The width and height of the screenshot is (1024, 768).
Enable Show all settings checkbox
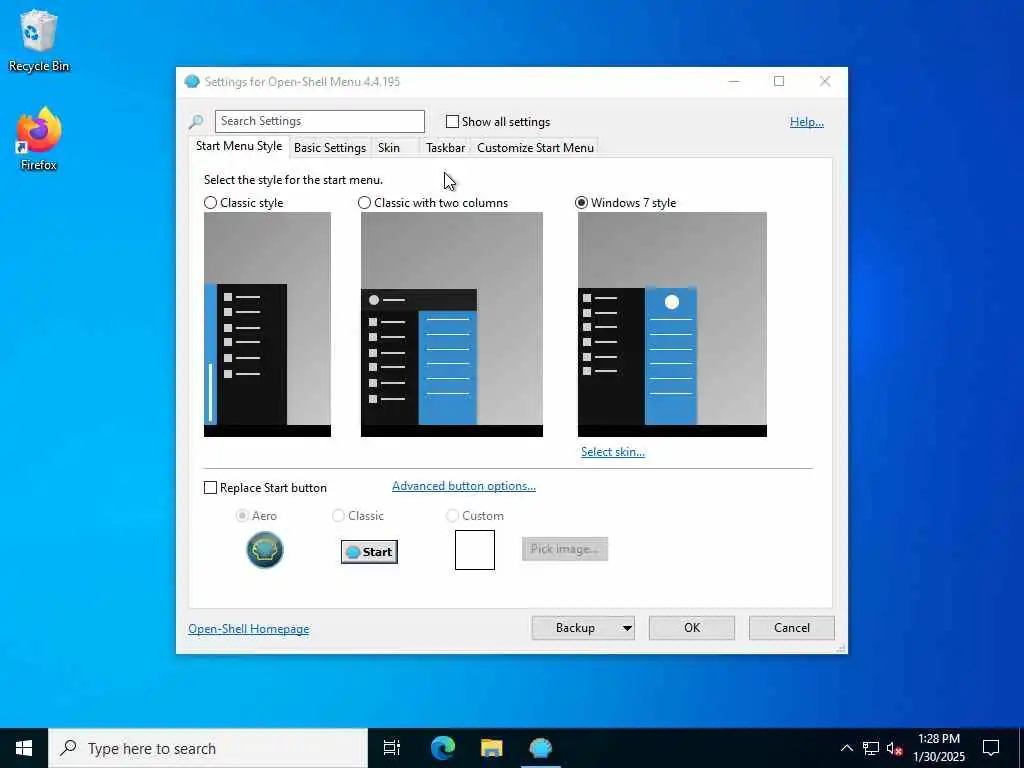(x=452, y=121)
